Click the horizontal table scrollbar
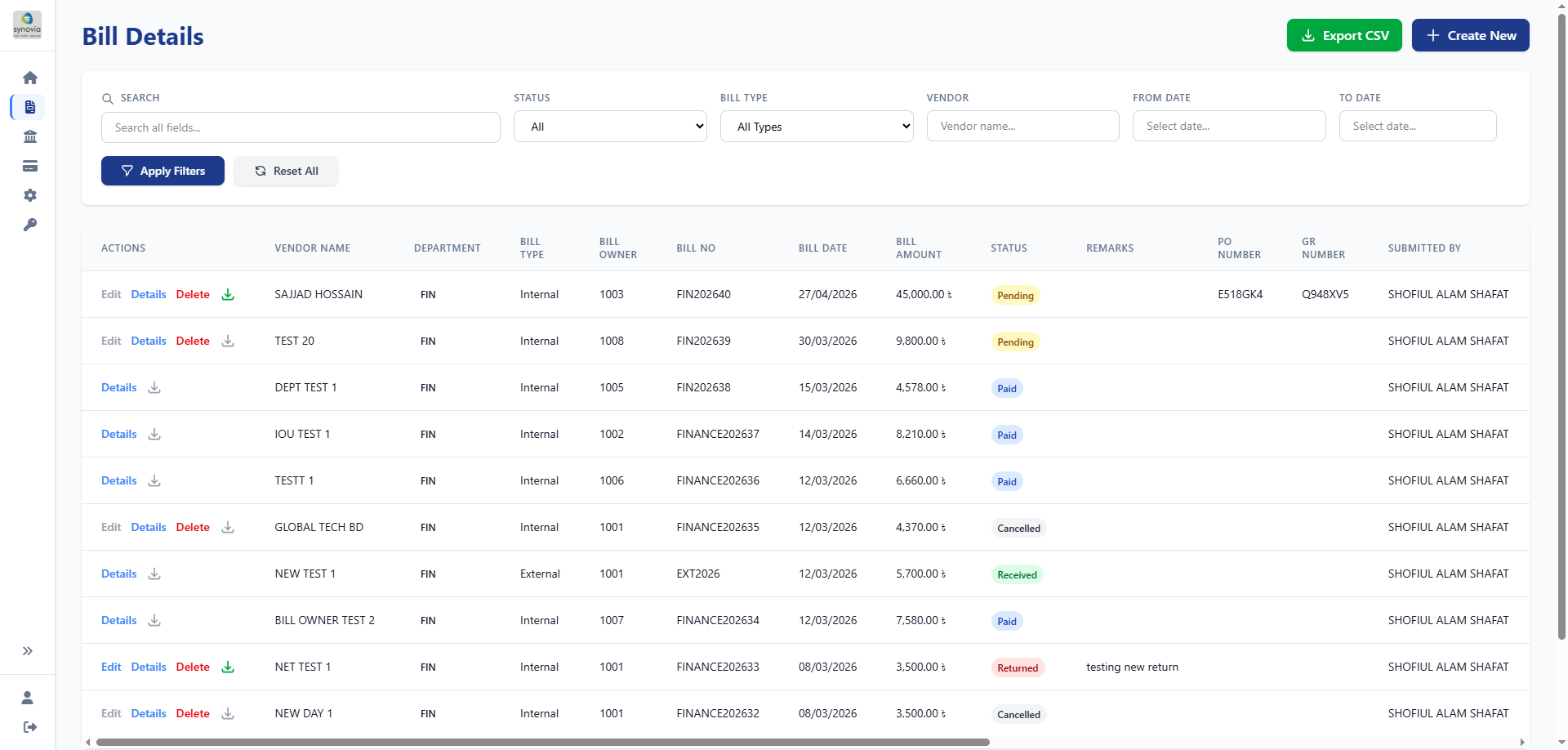This screenshot has height=750, width=1568. [x=542, y=743]
